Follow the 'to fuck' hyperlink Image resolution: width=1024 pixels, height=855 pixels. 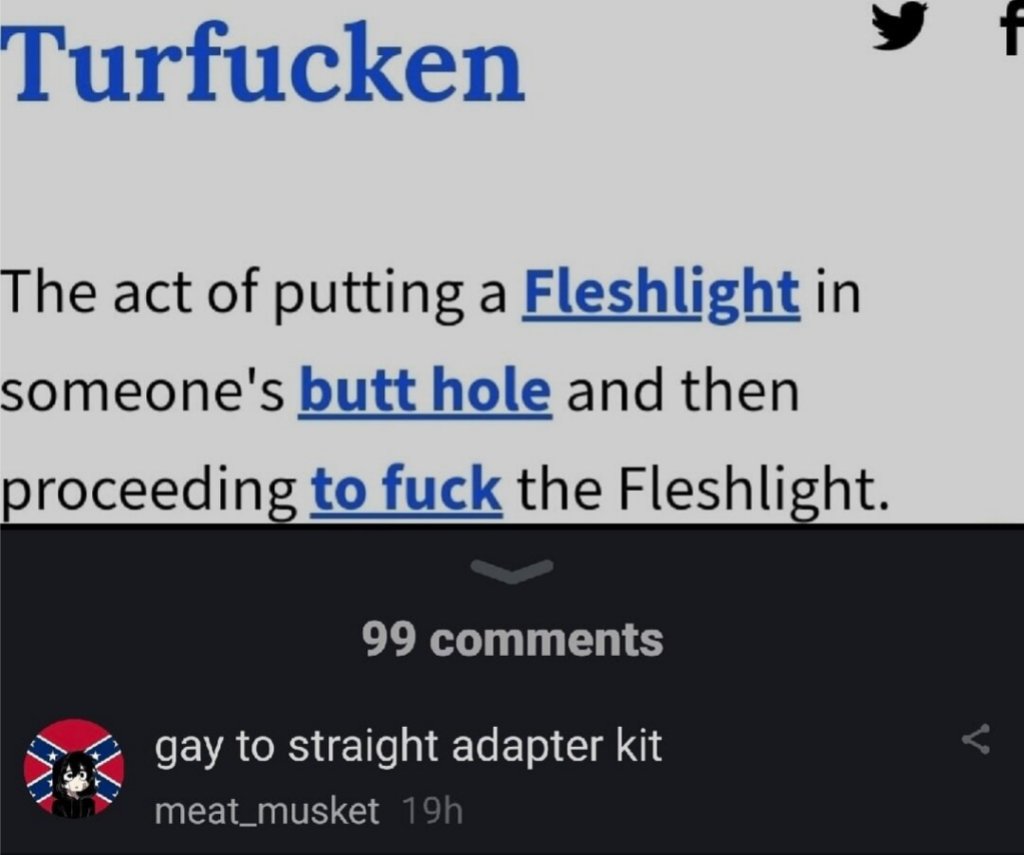[x=407, y=491]
